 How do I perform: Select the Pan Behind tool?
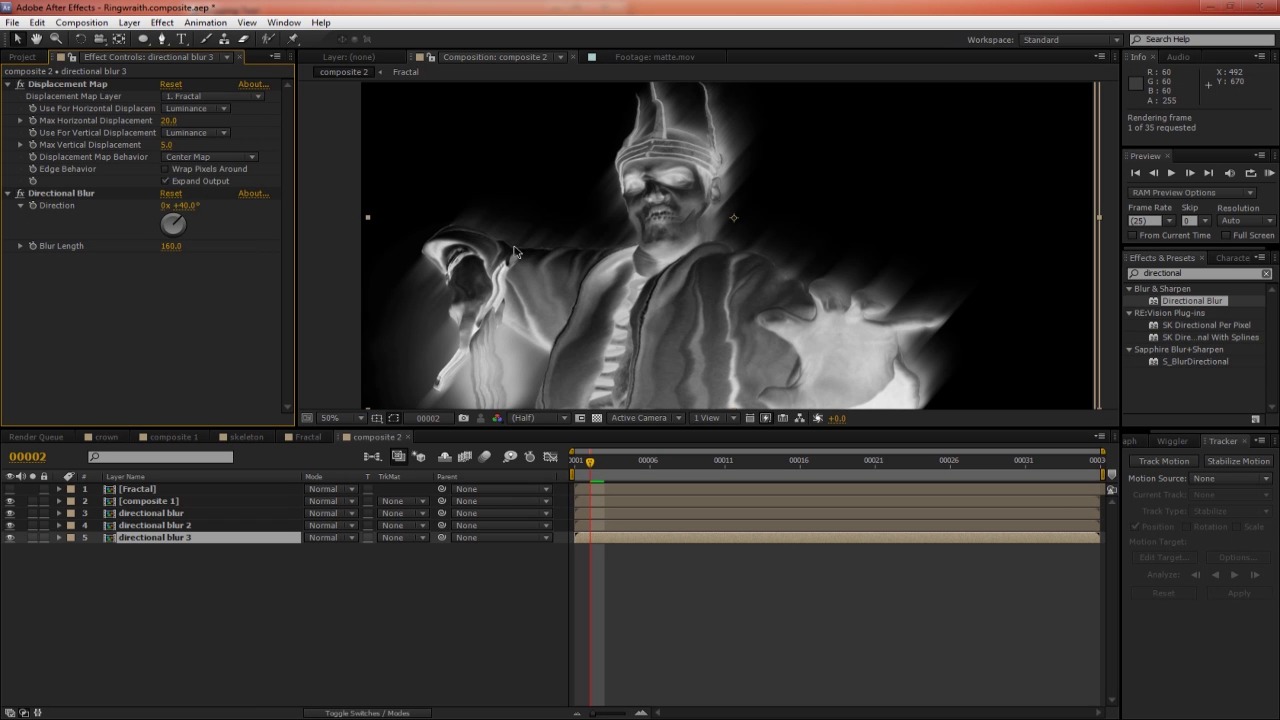click(120, 39)
